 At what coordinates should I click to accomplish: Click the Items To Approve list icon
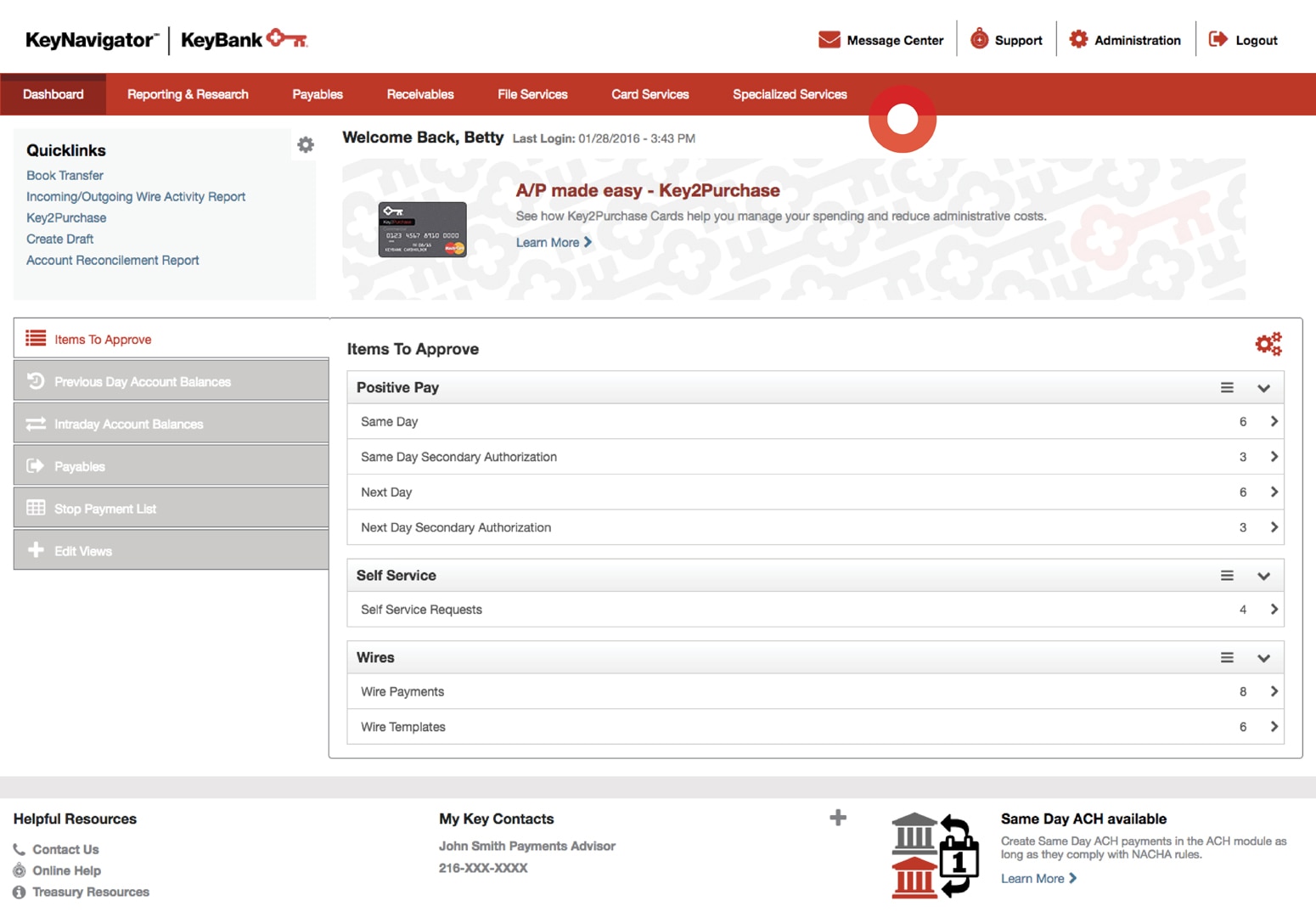(36, 339)
